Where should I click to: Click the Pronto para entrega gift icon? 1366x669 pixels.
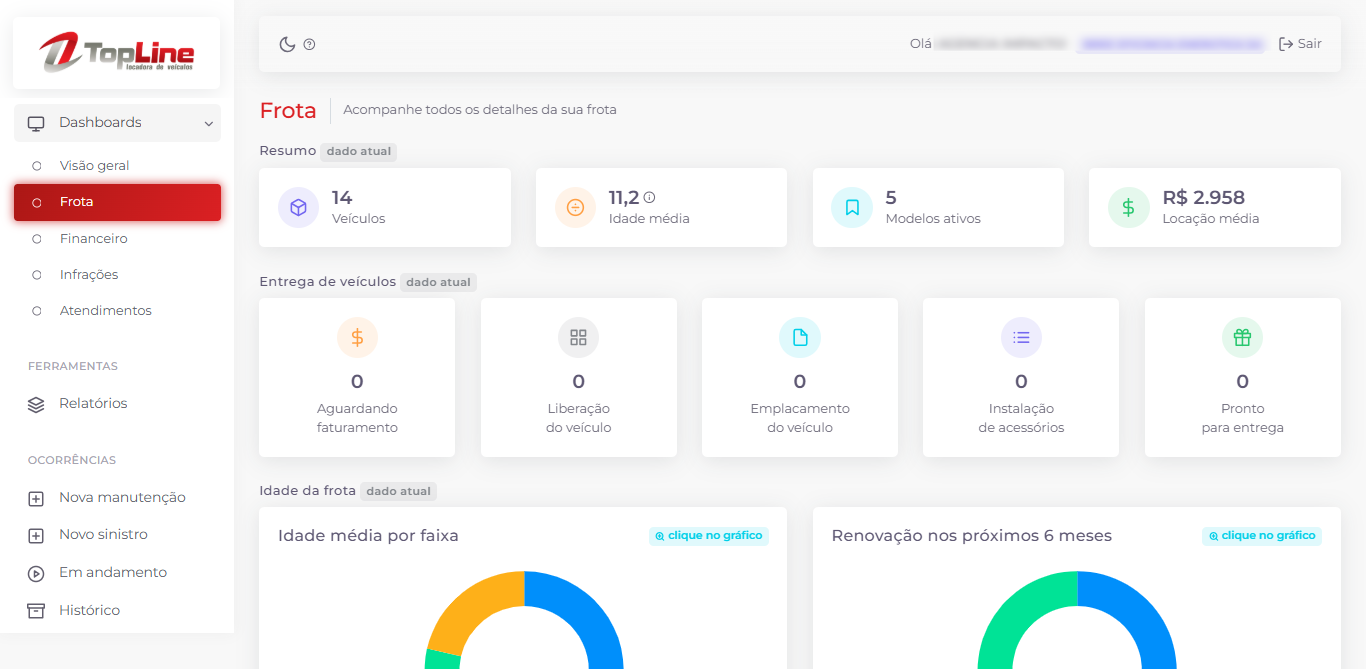(x=1242, y=338)
